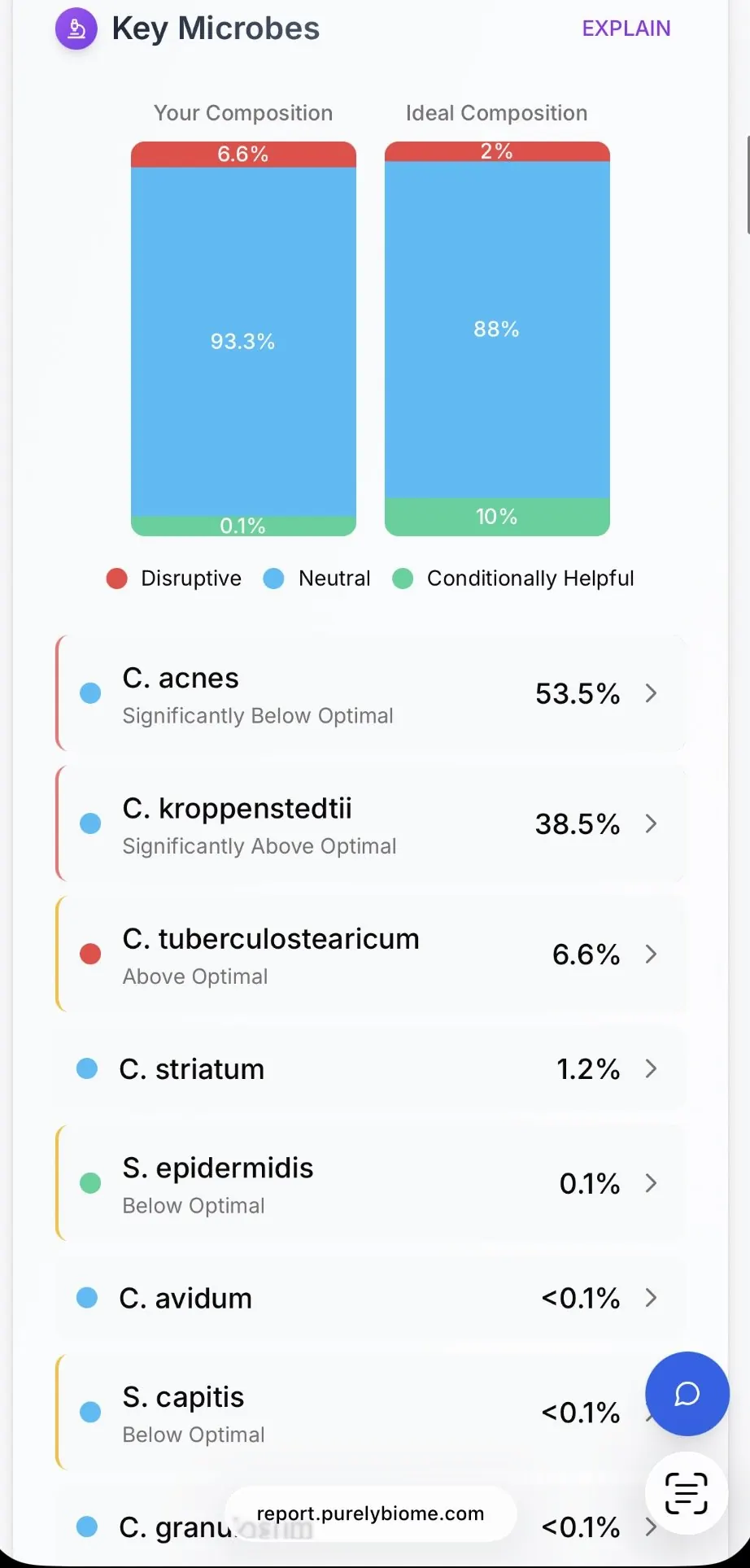Viewport: 750px width, 1568px height.
Task: Open the S. epidermidis 0.1% entry
Action: tap(371, 1183)
